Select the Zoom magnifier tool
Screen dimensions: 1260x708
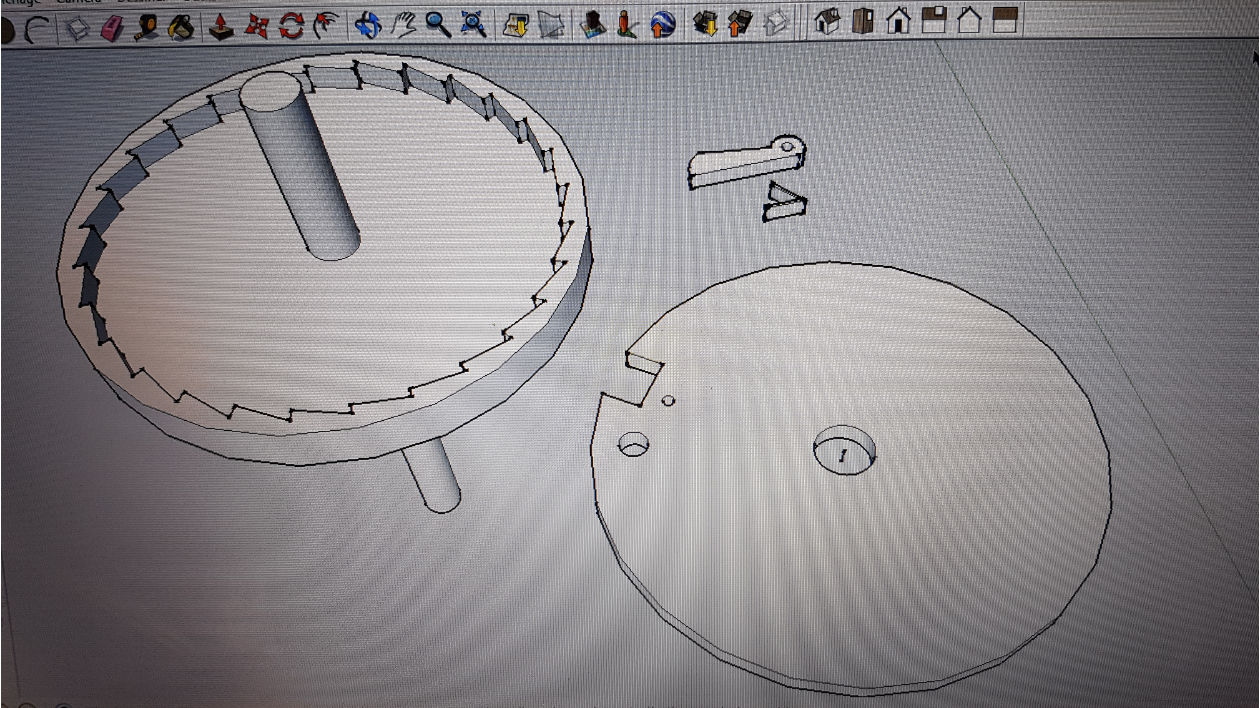[x=438, y=24]
